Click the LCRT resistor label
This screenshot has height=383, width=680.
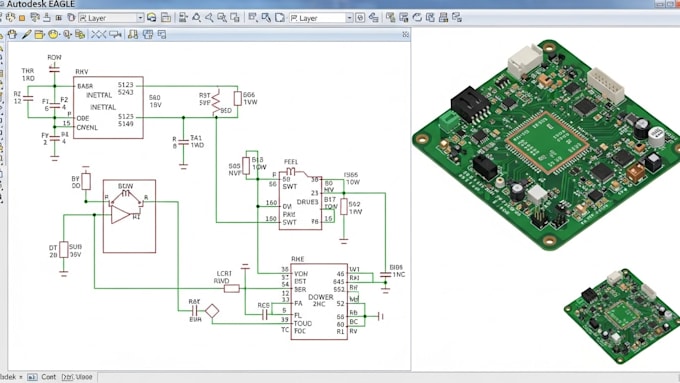pyautogui.click(x=224, y=274)
